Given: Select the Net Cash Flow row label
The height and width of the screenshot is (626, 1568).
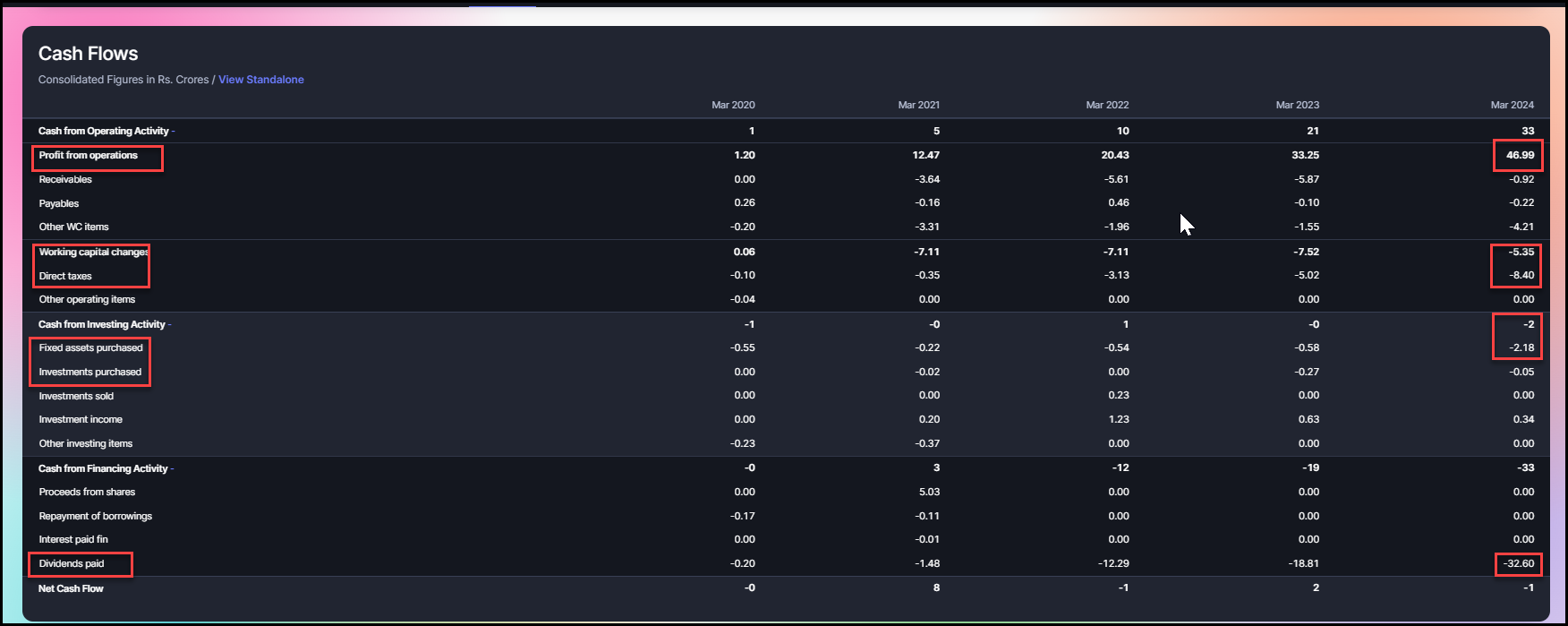Looking at the screenshot, I should click(x=71, y=588).
